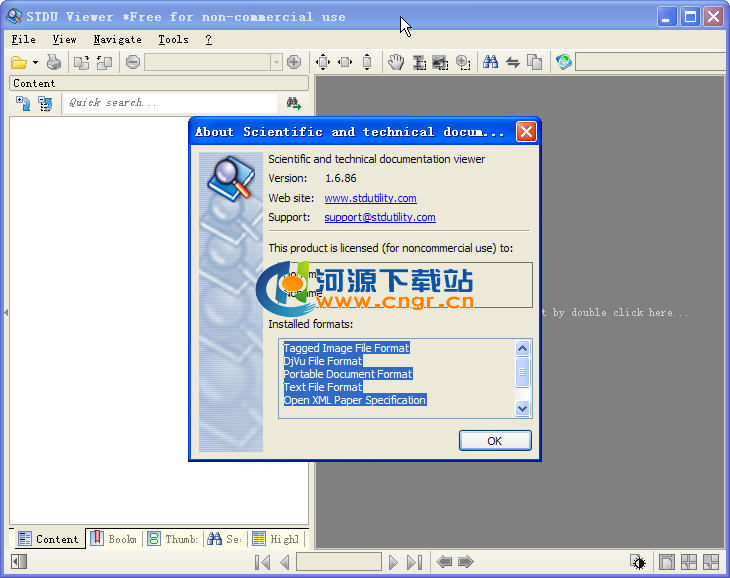The image size is (730, 578).
Task: Expand all items in Content panel
Action: [23, 103]
